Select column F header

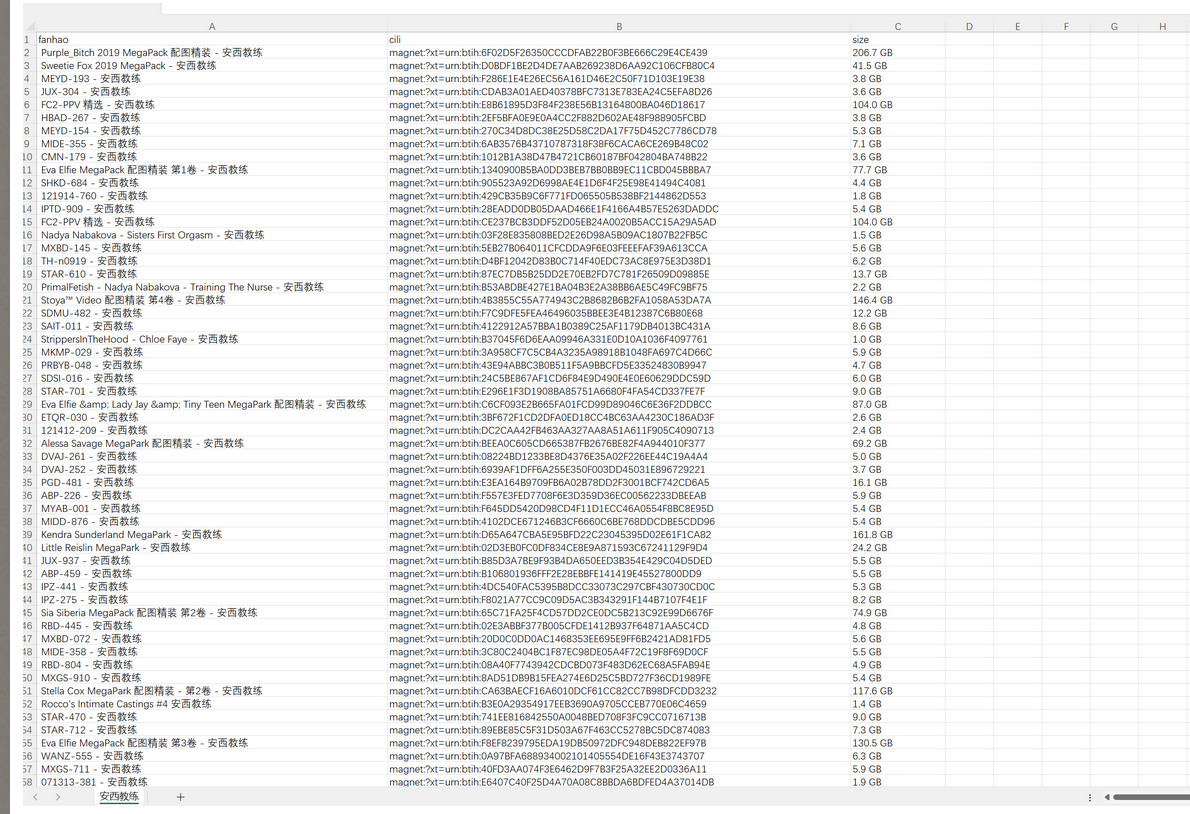(x=1065, y=27)
